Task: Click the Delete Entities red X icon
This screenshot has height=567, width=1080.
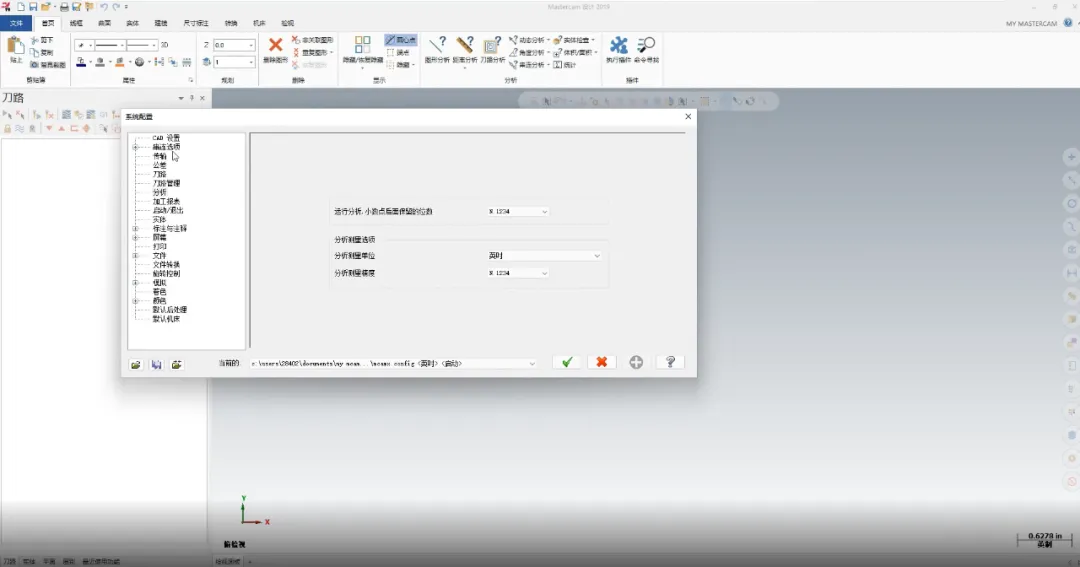Action: pos(276,45)
